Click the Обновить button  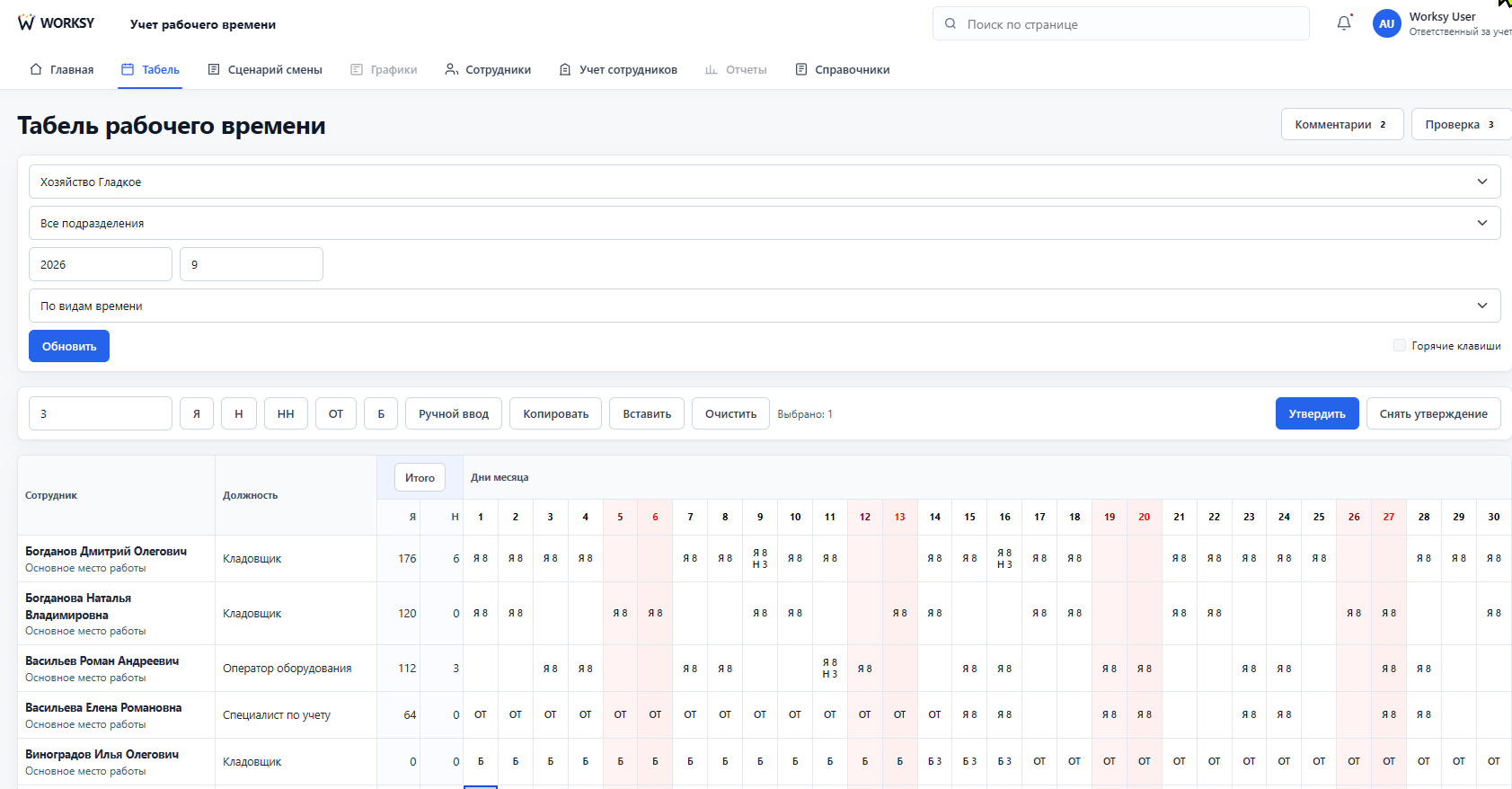click(x=69, y=346)
